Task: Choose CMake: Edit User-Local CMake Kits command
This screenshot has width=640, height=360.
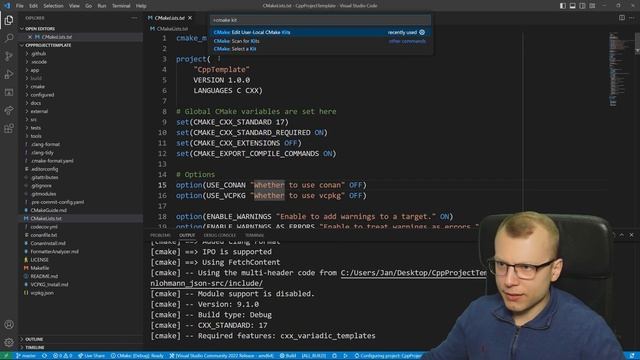Action: point(320,32)
